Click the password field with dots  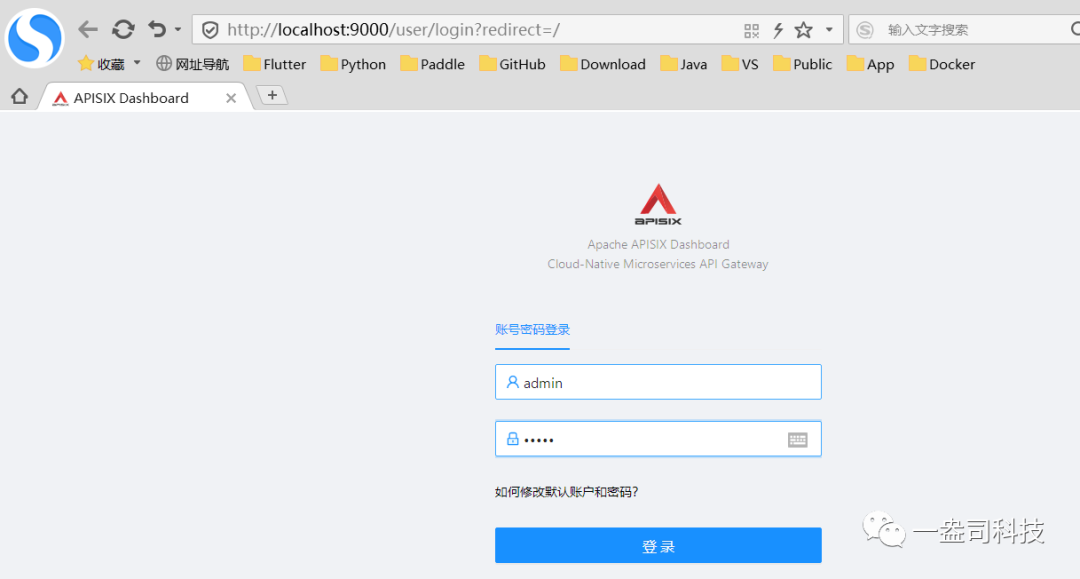(658, 439)
